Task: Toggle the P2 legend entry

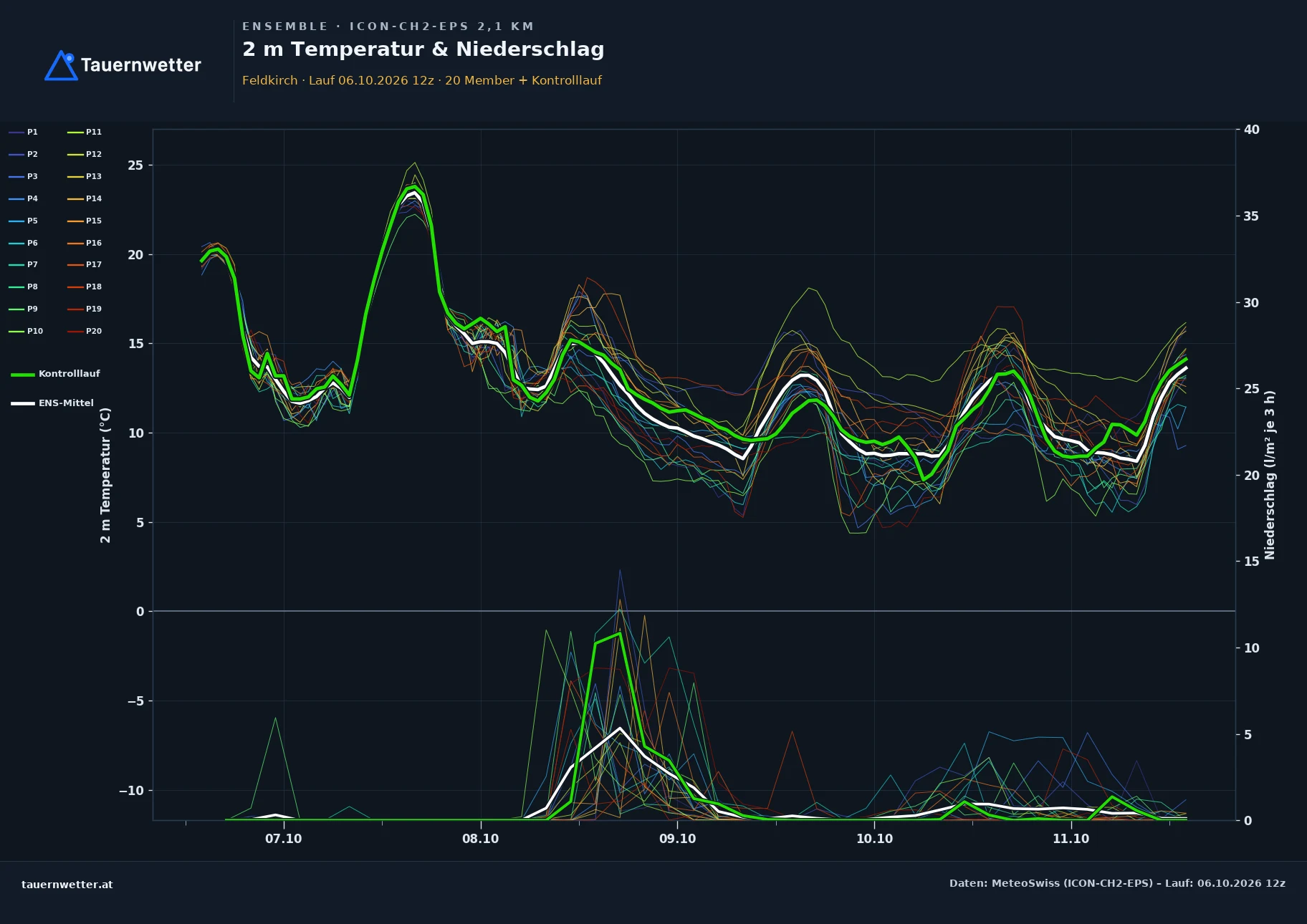Action: click(x=24, y=154)
